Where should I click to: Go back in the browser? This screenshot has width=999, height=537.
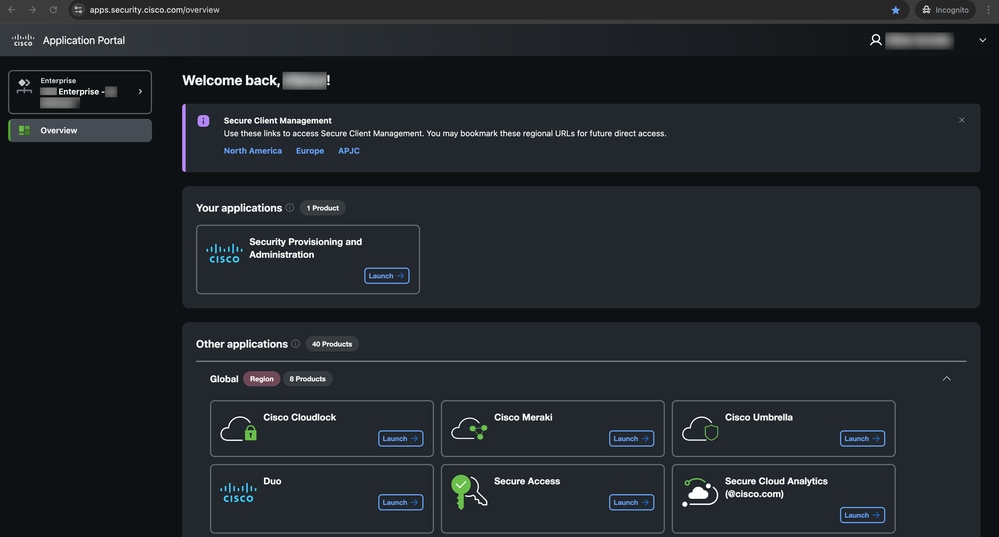[11, 10]
